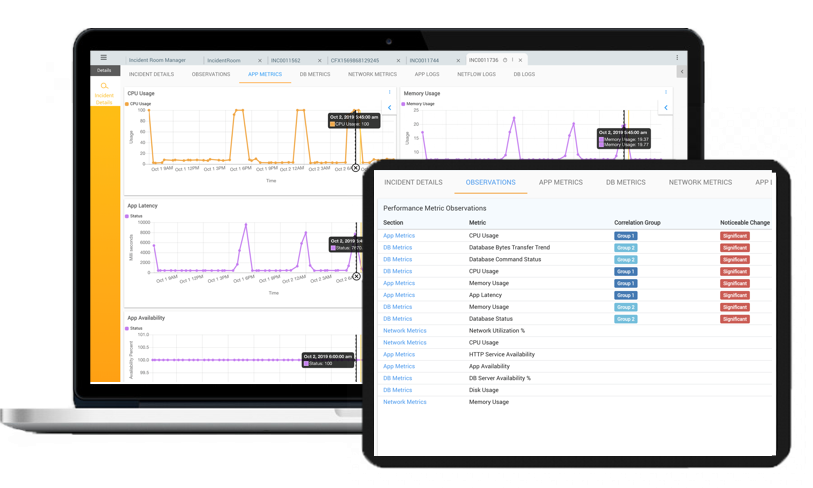
Task: Select App Metrics tab on the laptop
Action: pyautogui.click(x=265, y=74)
